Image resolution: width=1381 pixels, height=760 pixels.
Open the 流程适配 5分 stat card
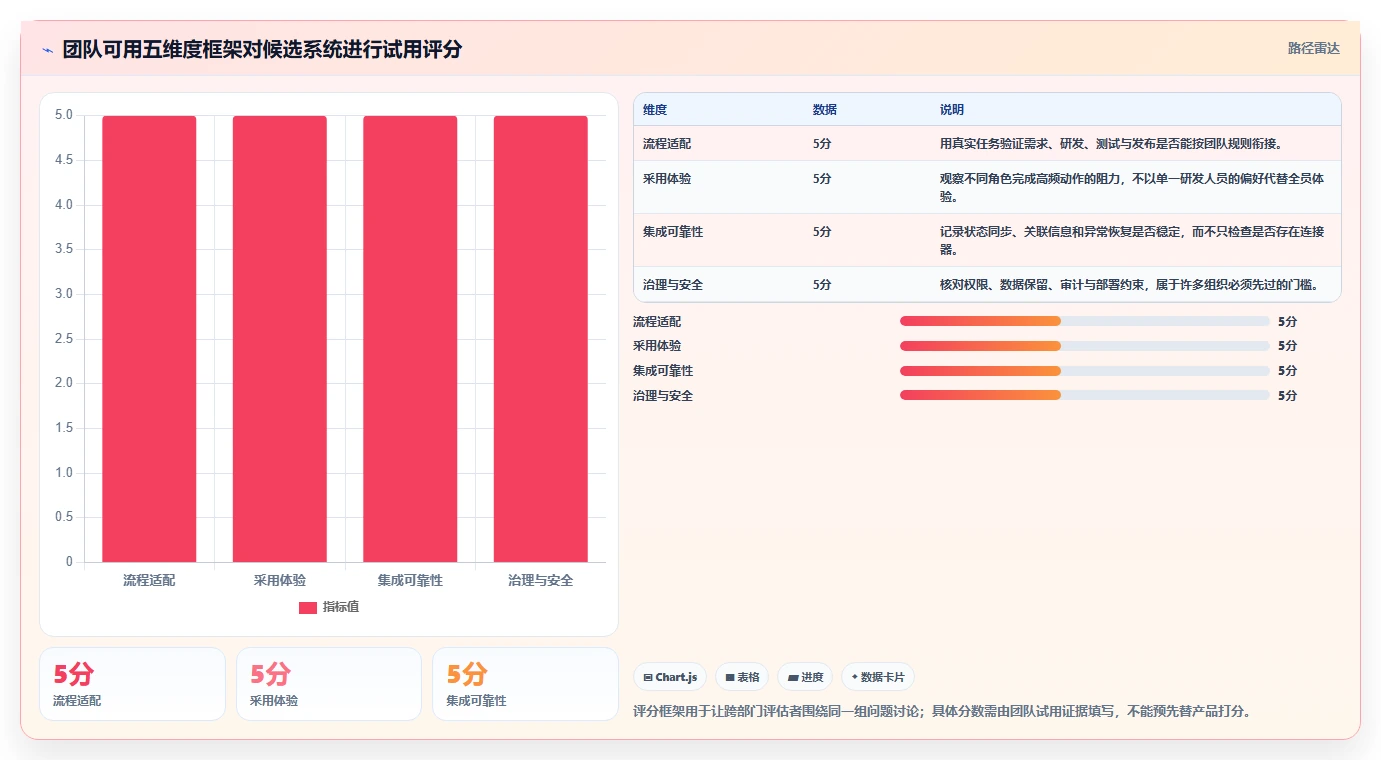tap(132, 684)
